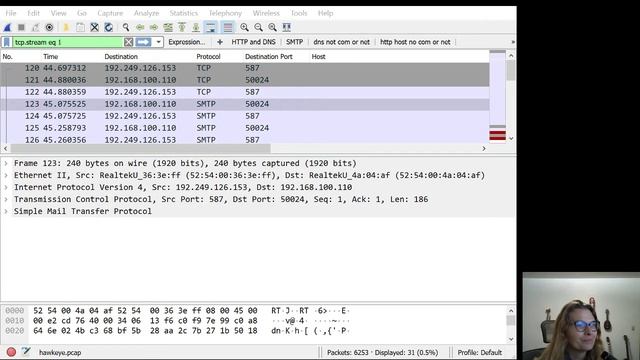Restart the current capture icon
Screen dimensions: 640x360
pos(35,27)
